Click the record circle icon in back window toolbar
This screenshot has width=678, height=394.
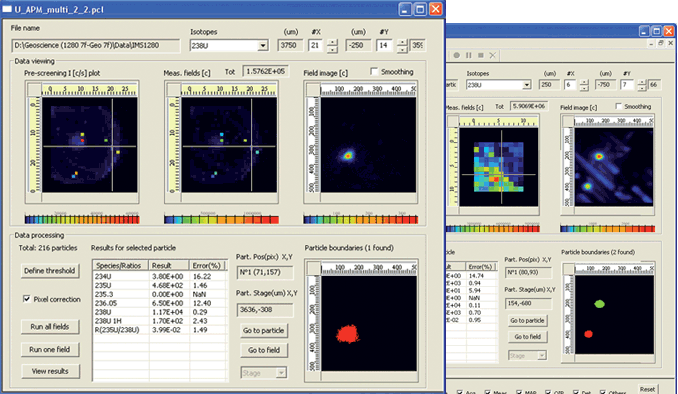[x=457, y=55]
